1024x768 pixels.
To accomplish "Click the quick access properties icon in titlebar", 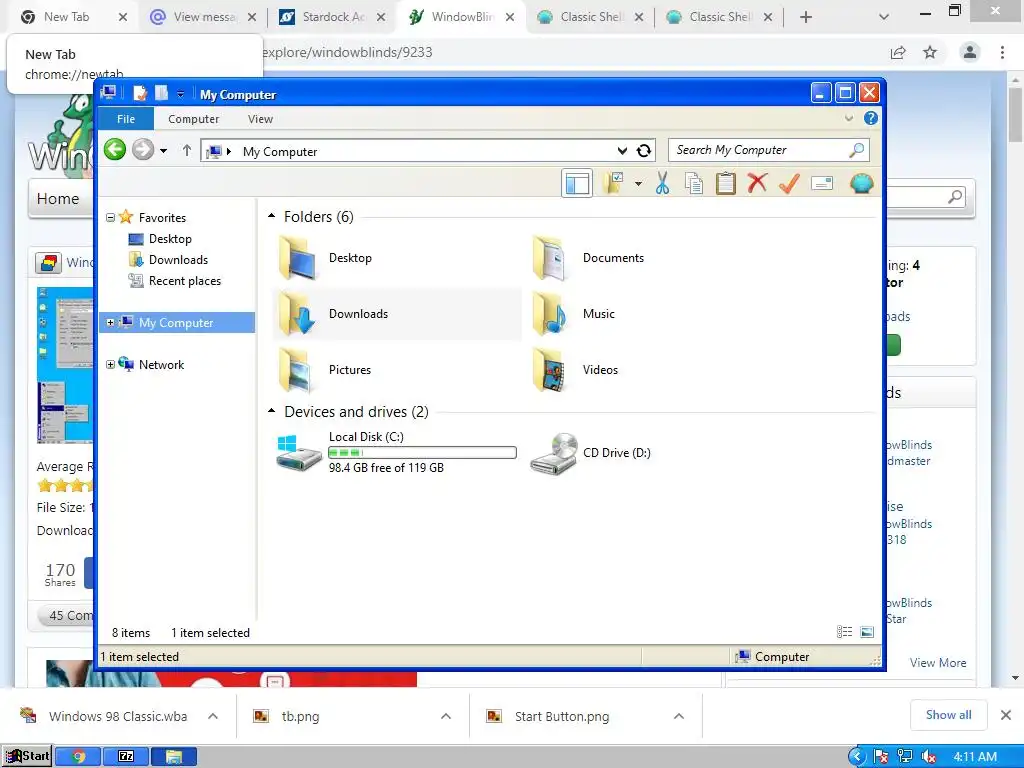I will pos(140,93).
